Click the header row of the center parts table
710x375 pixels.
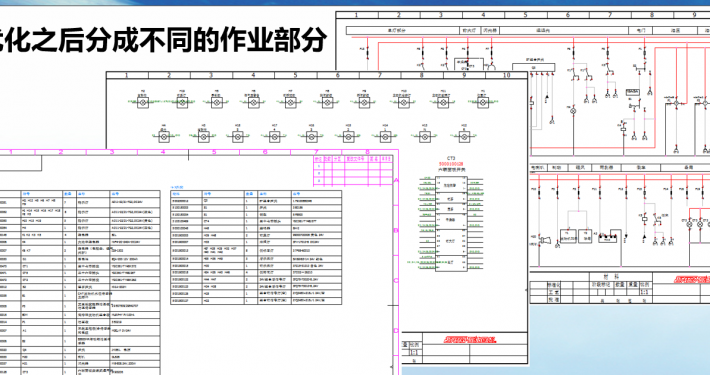(256, 193)
